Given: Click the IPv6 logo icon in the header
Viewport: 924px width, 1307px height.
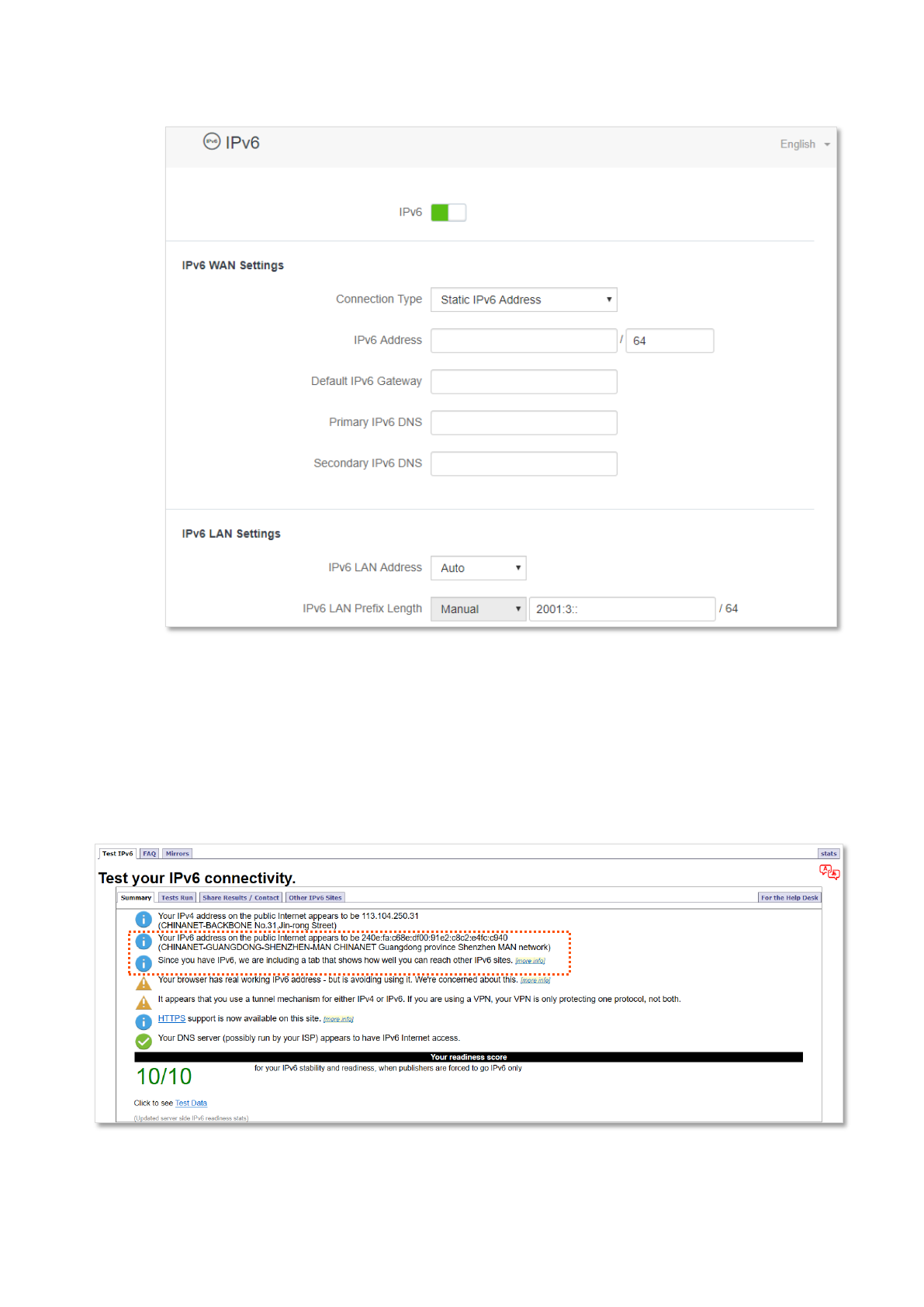Looking at the screenshot, I should [x=212, y=141].
